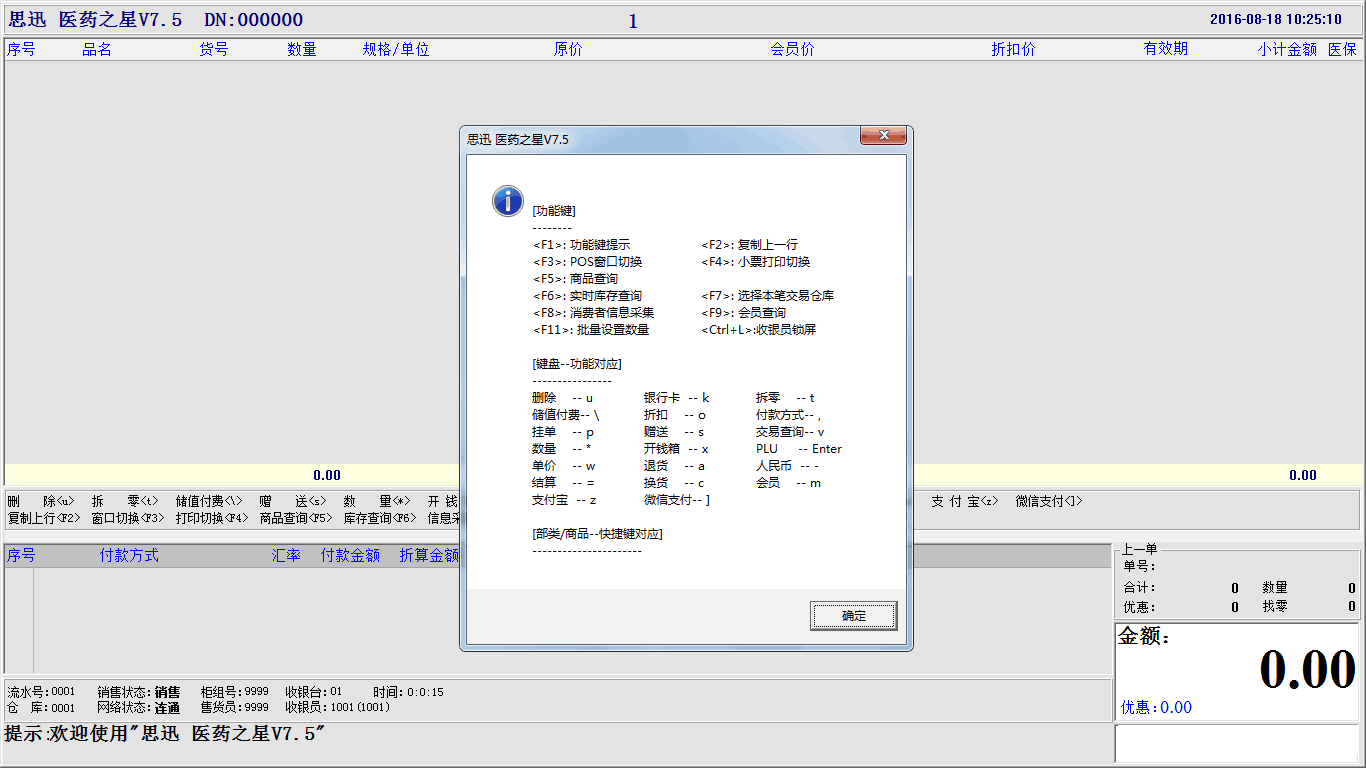Click the 确定 button in the dialog

853,616
